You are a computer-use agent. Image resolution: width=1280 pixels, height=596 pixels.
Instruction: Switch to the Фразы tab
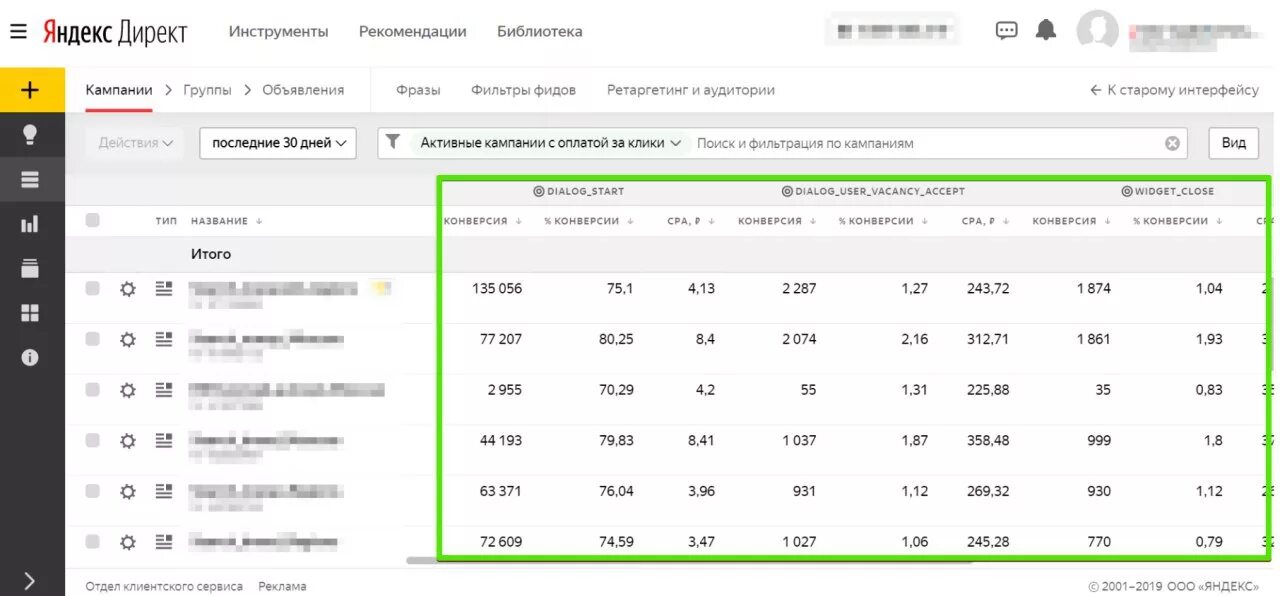click(418, 90)
